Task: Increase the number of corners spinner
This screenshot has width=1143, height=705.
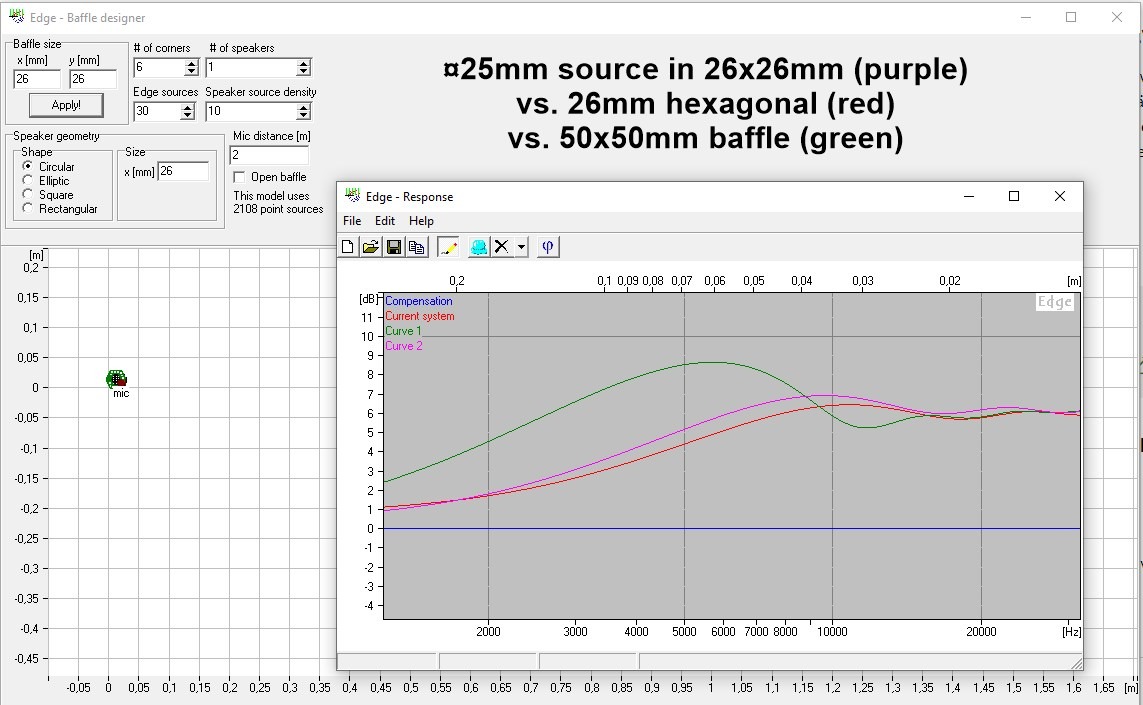Action: coord(192,63)
